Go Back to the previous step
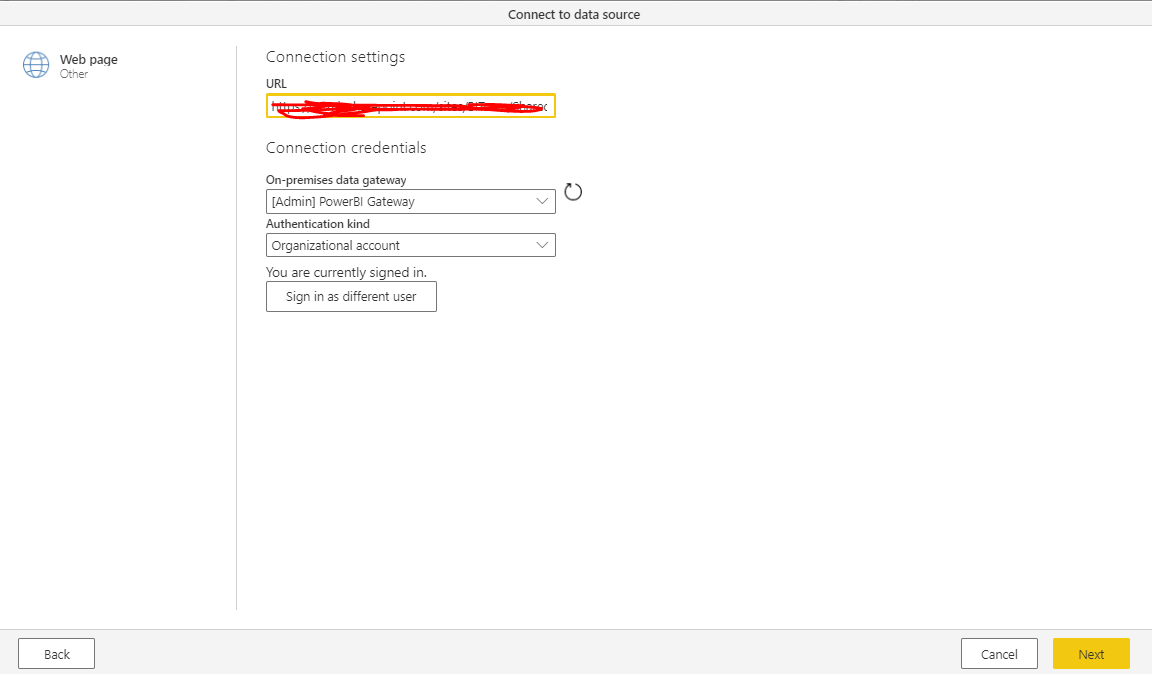 point(57,653)
